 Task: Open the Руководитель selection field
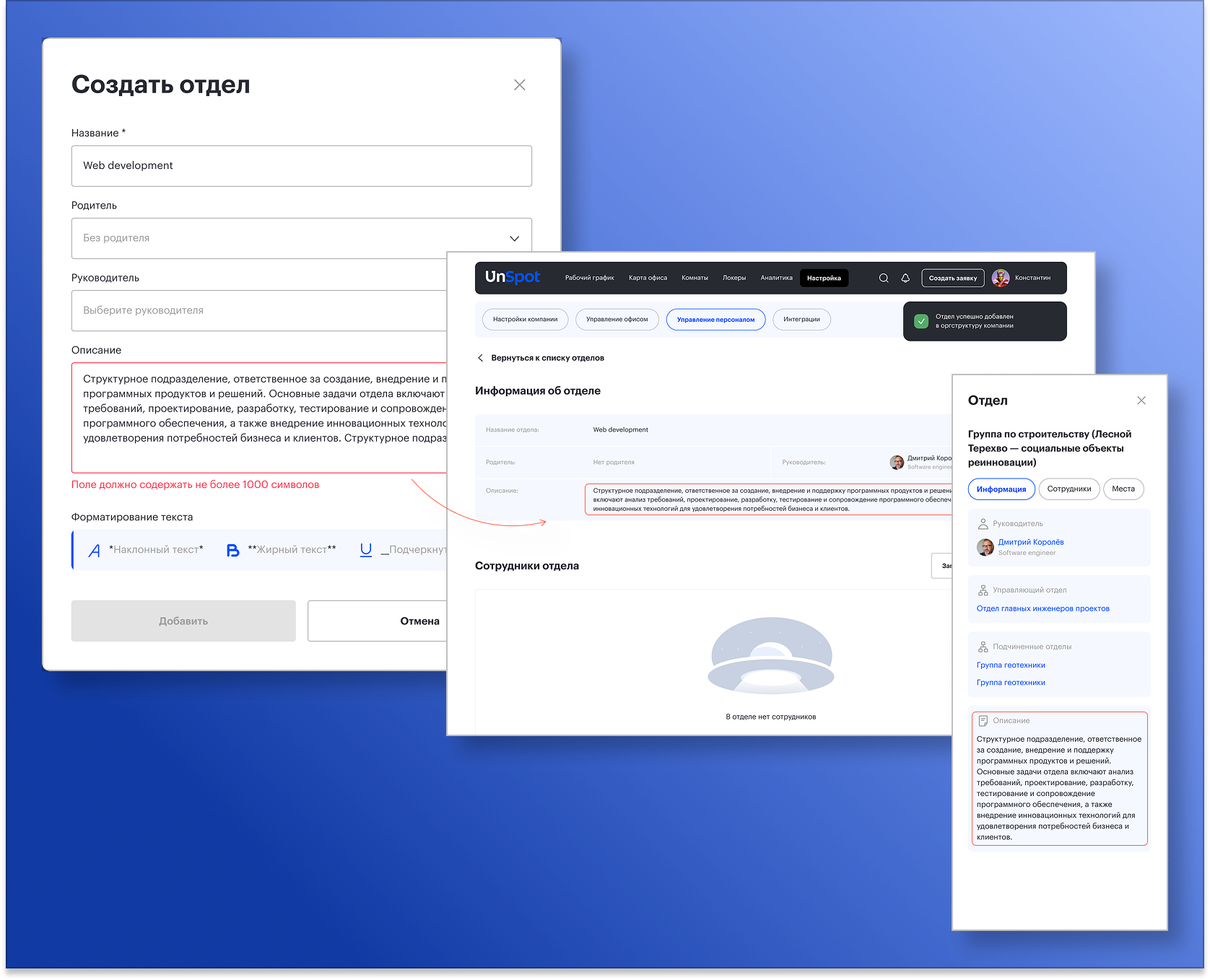260,310
